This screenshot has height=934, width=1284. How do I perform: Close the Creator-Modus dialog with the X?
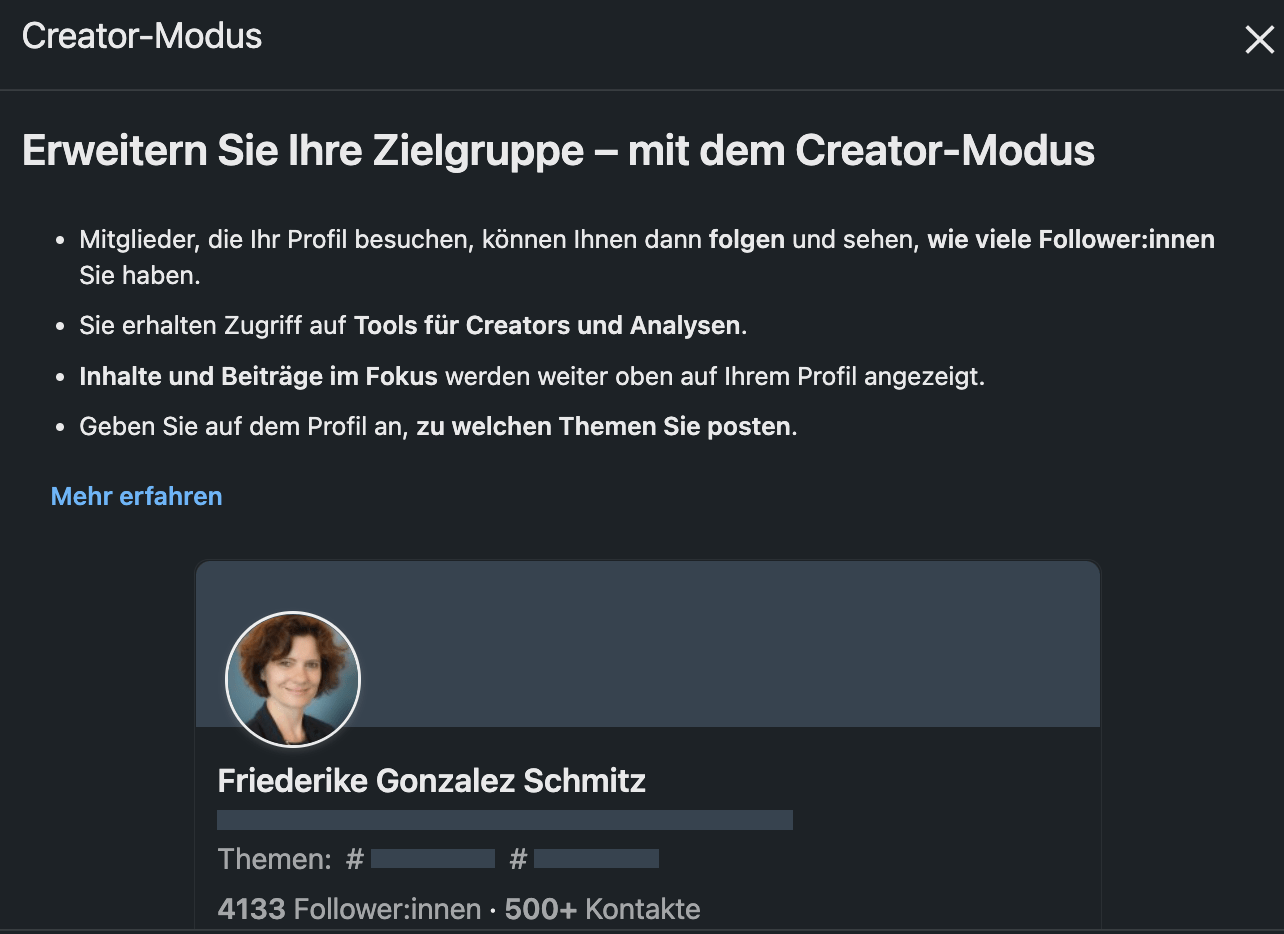pyautogui.click(x=1259, y=40)
